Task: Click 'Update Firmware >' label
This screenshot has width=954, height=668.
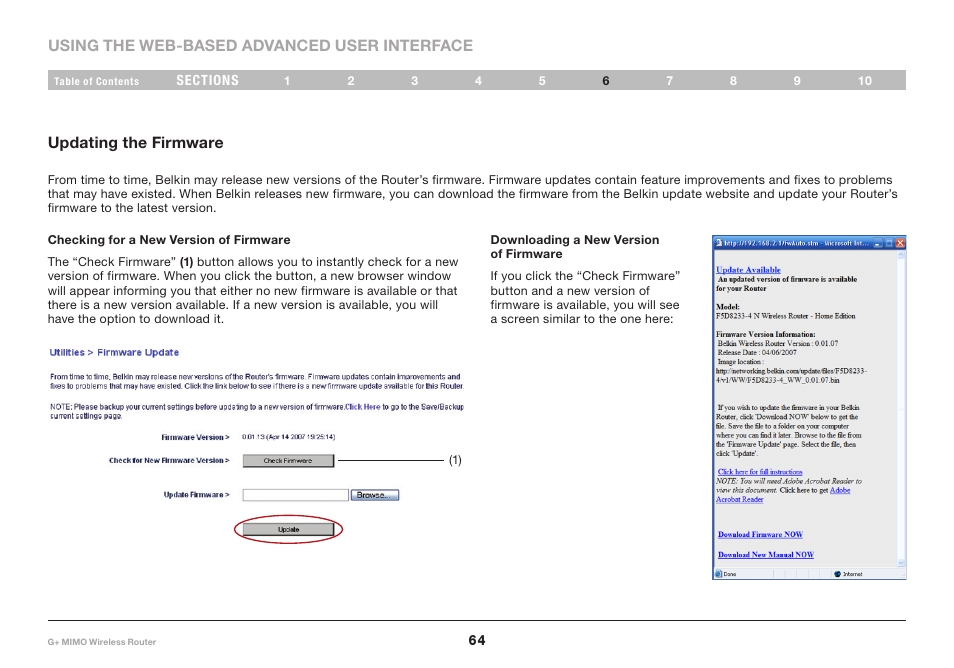Action: pos(197,495)
